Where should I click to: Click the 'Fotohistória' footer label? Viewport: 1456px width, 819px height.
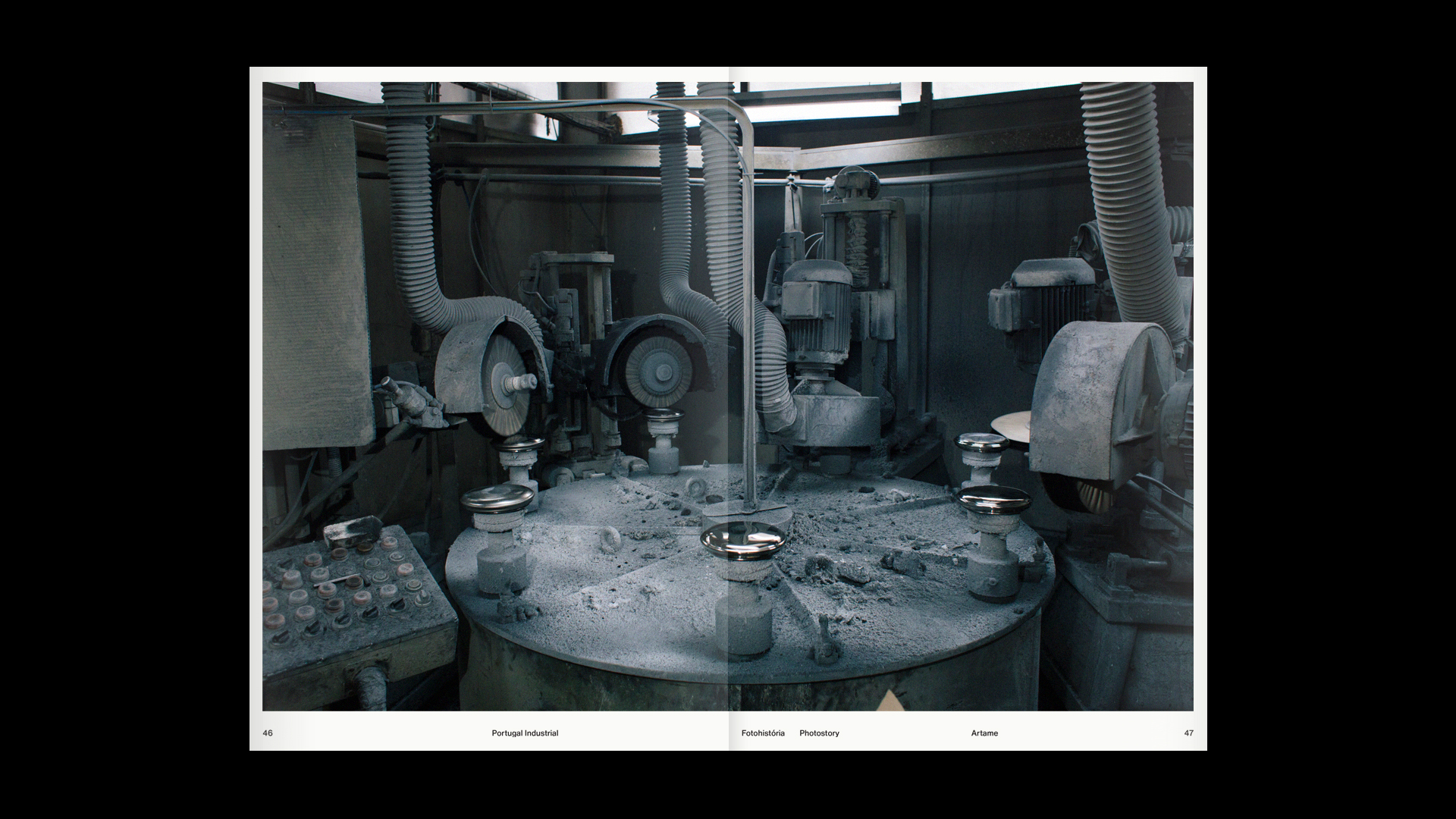pos(763,733)
